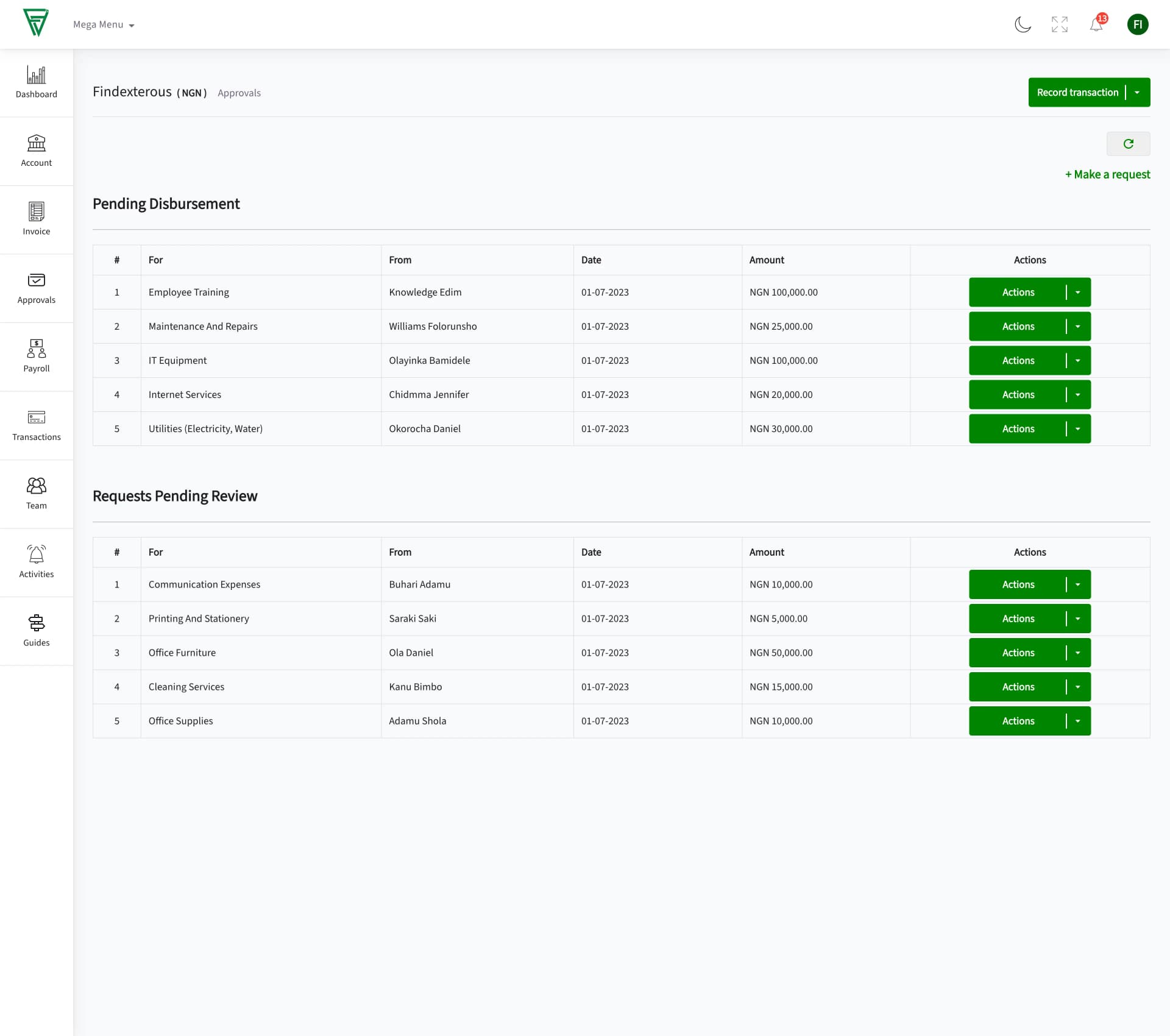Click the Employee Training cell
This screenshot has width=1170, height=1036.
pyautogui.click(x=261, y=292)
